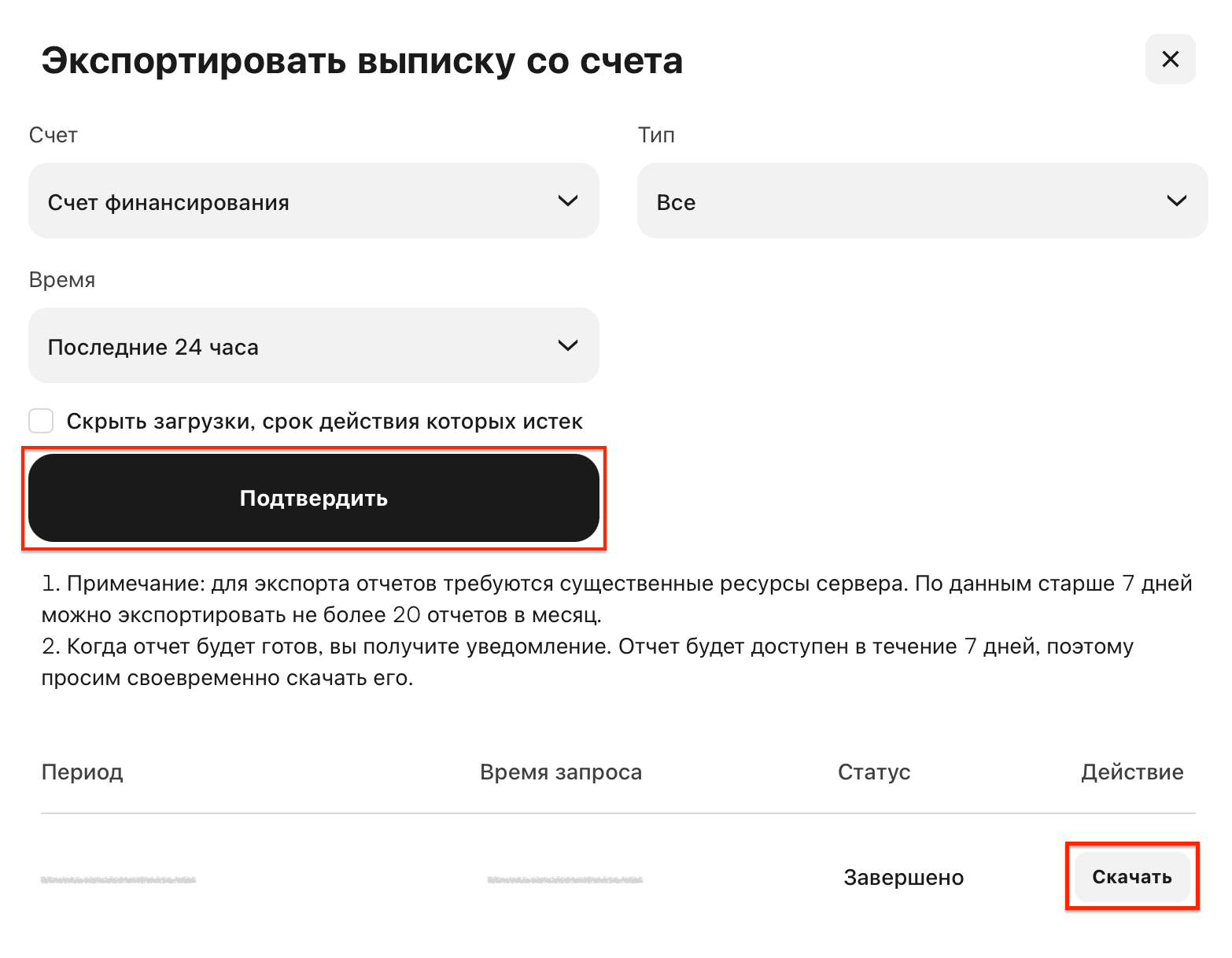
Task: Click the note about 20 reports per month
Action: point(618,599)
